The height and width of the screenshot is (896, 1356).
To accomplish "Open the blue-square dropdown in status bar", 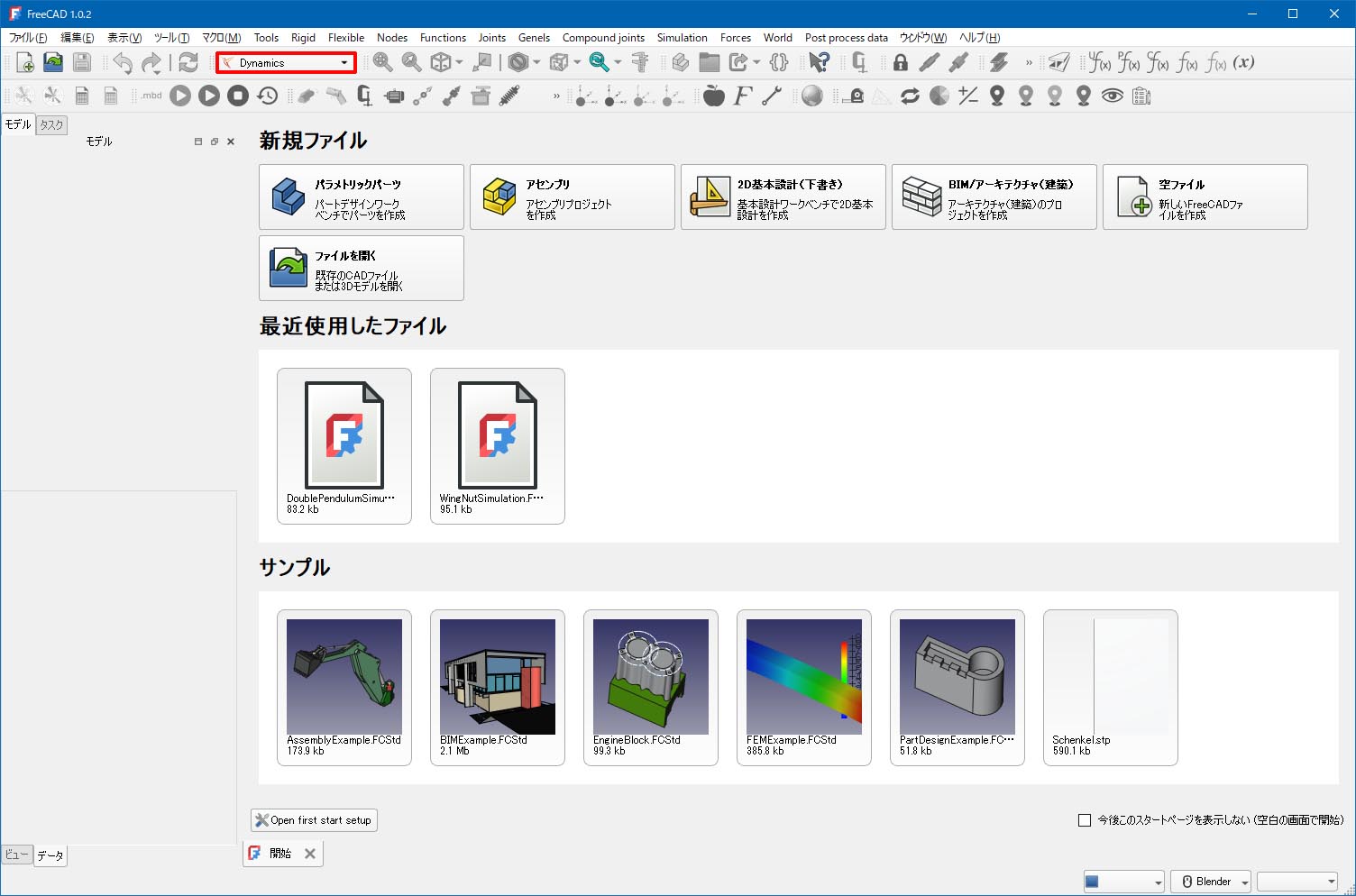I will (x=1124, y=882).
